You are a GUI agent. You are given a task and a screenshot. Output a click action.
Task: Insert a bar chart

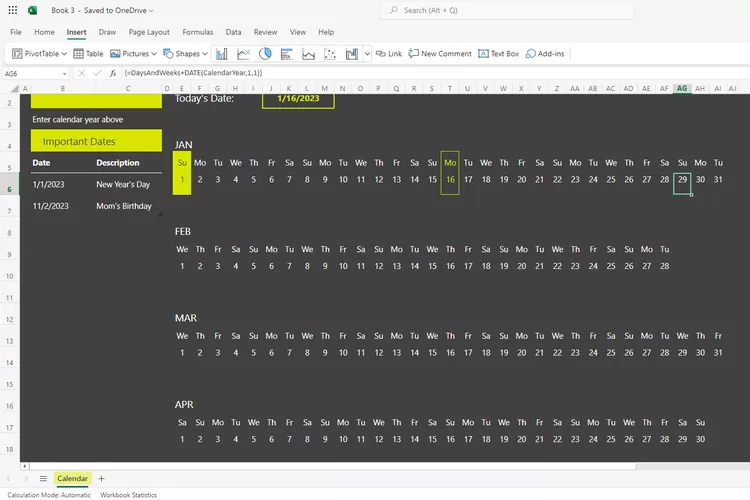287,54
